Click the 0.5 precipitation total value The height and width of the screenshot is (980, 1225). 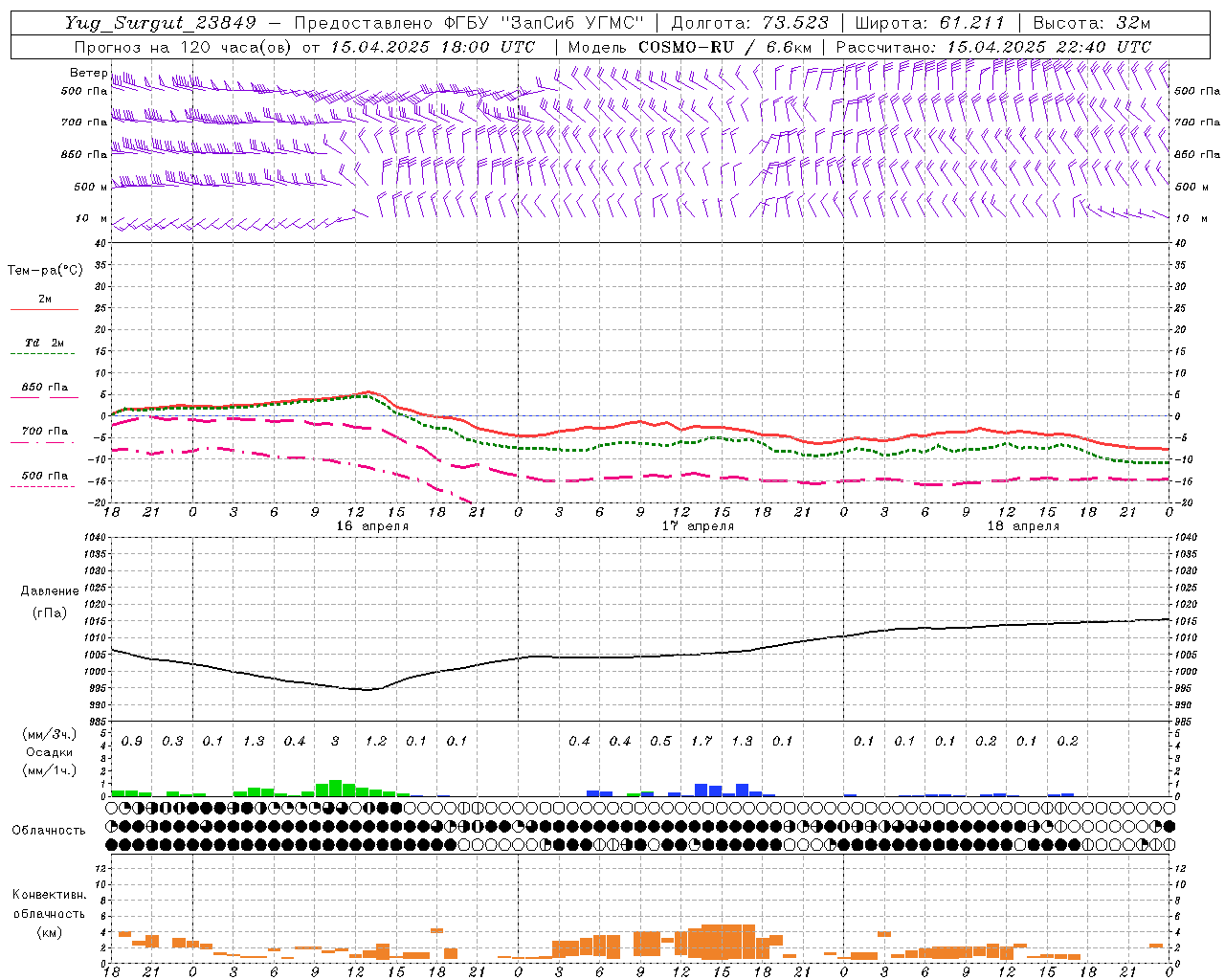660,741
